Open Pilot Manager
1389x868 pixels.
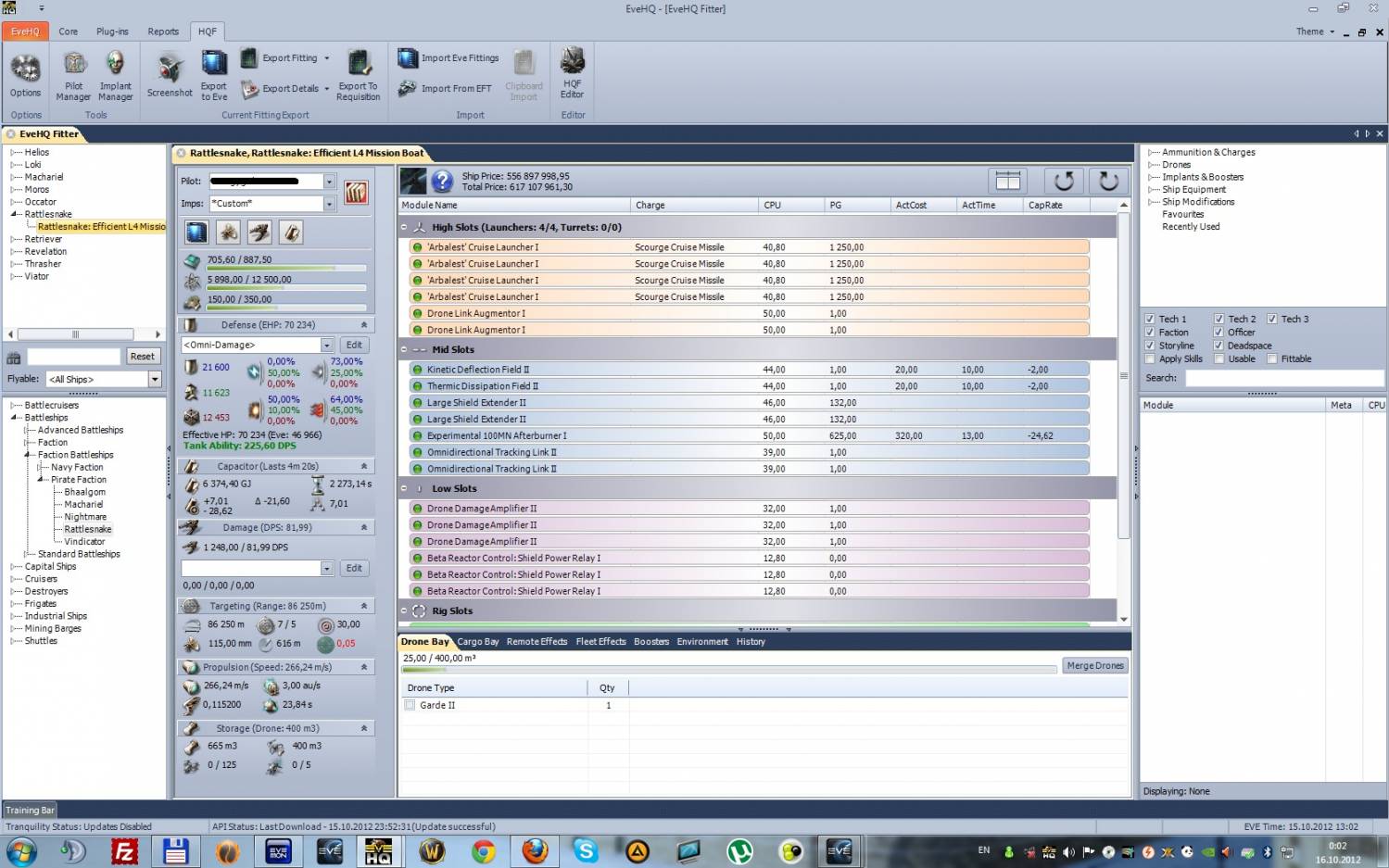[x=73, y=76]
